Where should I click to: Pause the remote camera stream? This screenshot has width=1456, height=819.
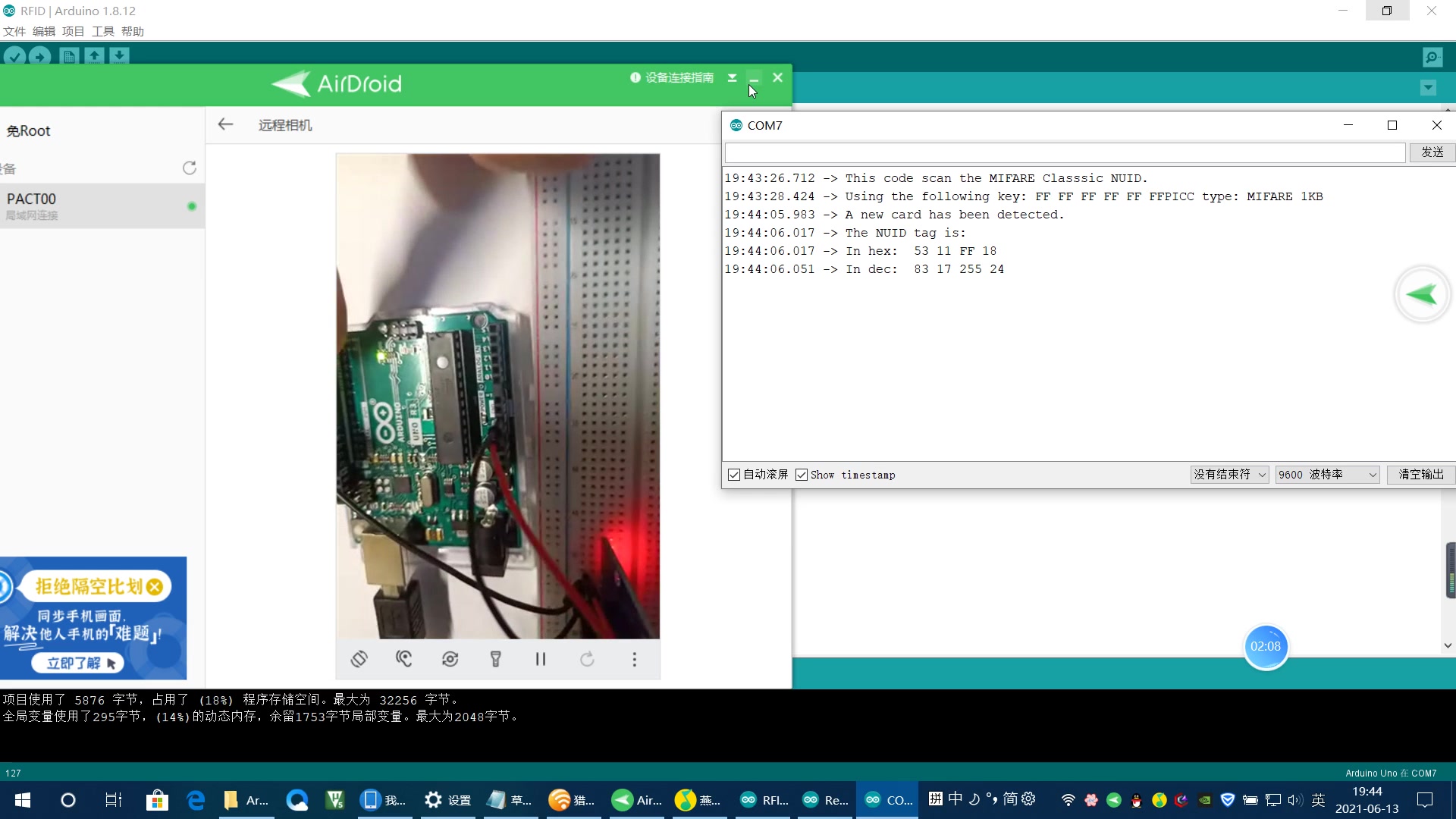click(x=541, y=659)
